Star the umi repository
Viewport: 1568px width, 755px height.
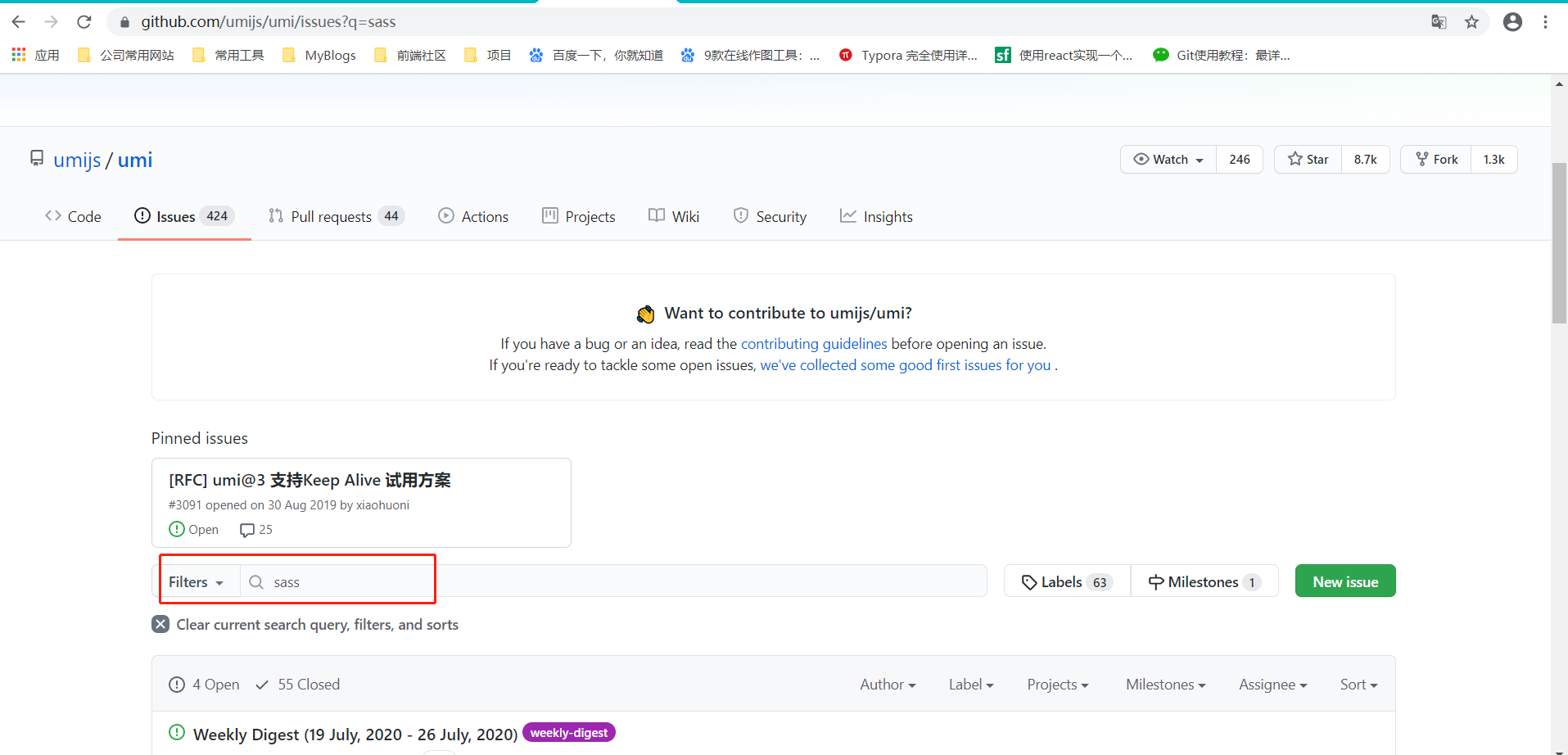pos(1308,160)
